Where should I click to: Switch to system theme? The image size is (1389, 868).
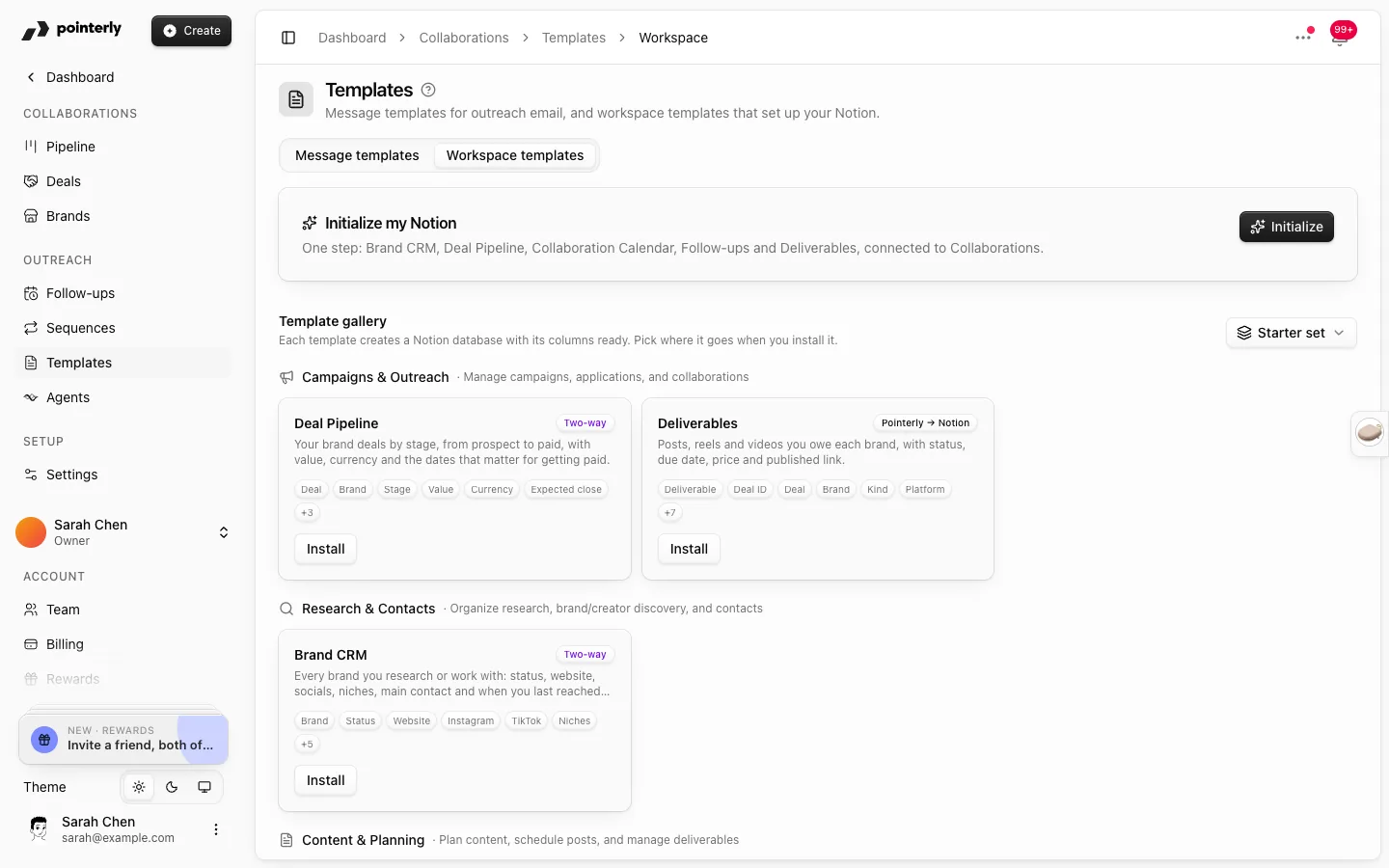(x=204, y=787)
